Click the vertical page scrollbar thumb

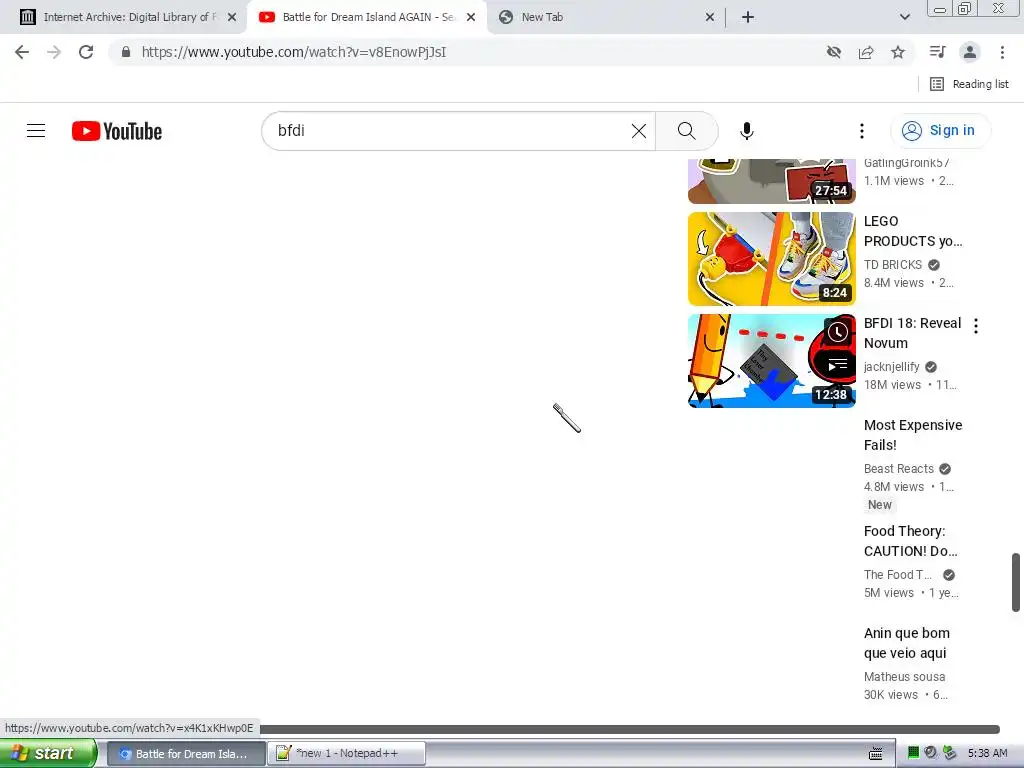point(1016,583)
